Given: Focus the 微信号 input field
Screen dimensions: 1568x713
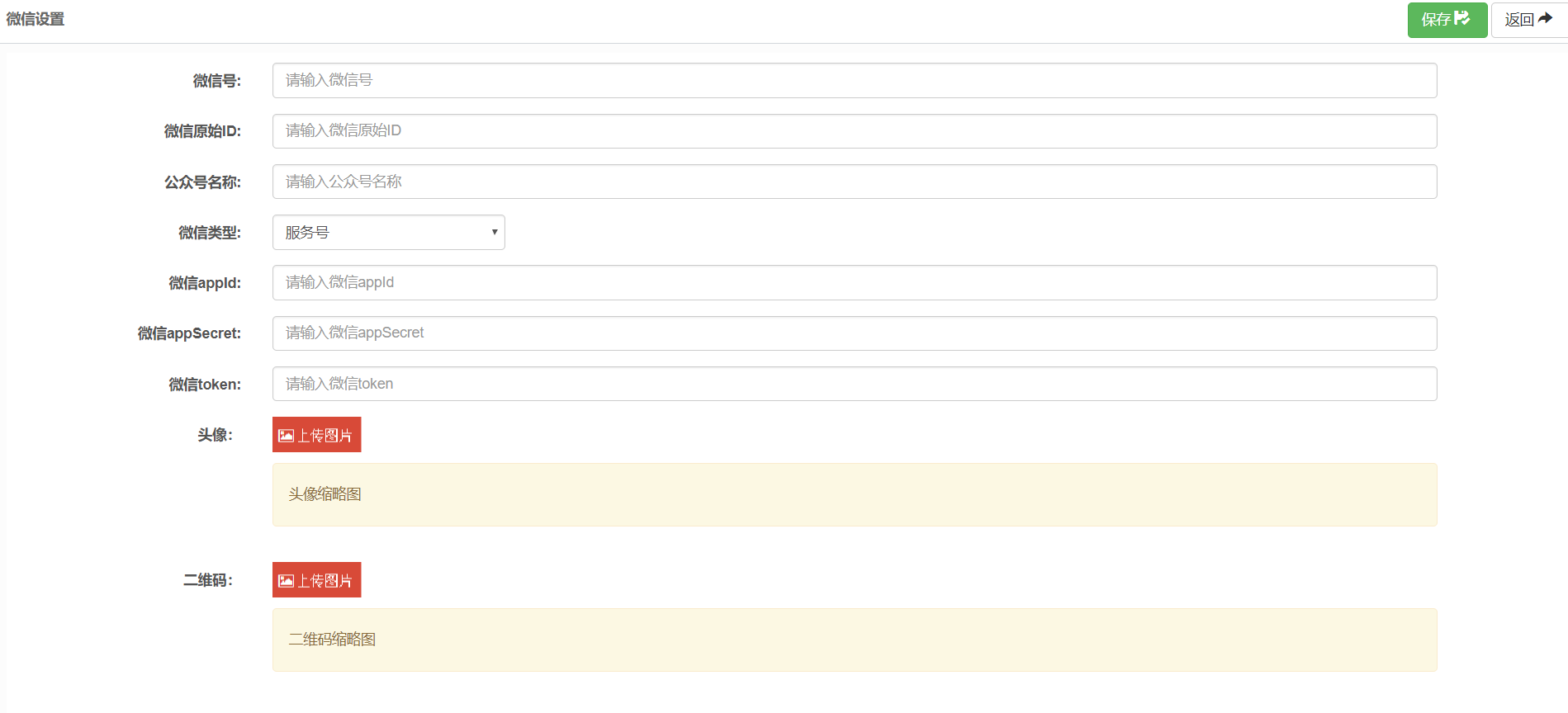Looking at the screenshot, I should pos(855,81).
